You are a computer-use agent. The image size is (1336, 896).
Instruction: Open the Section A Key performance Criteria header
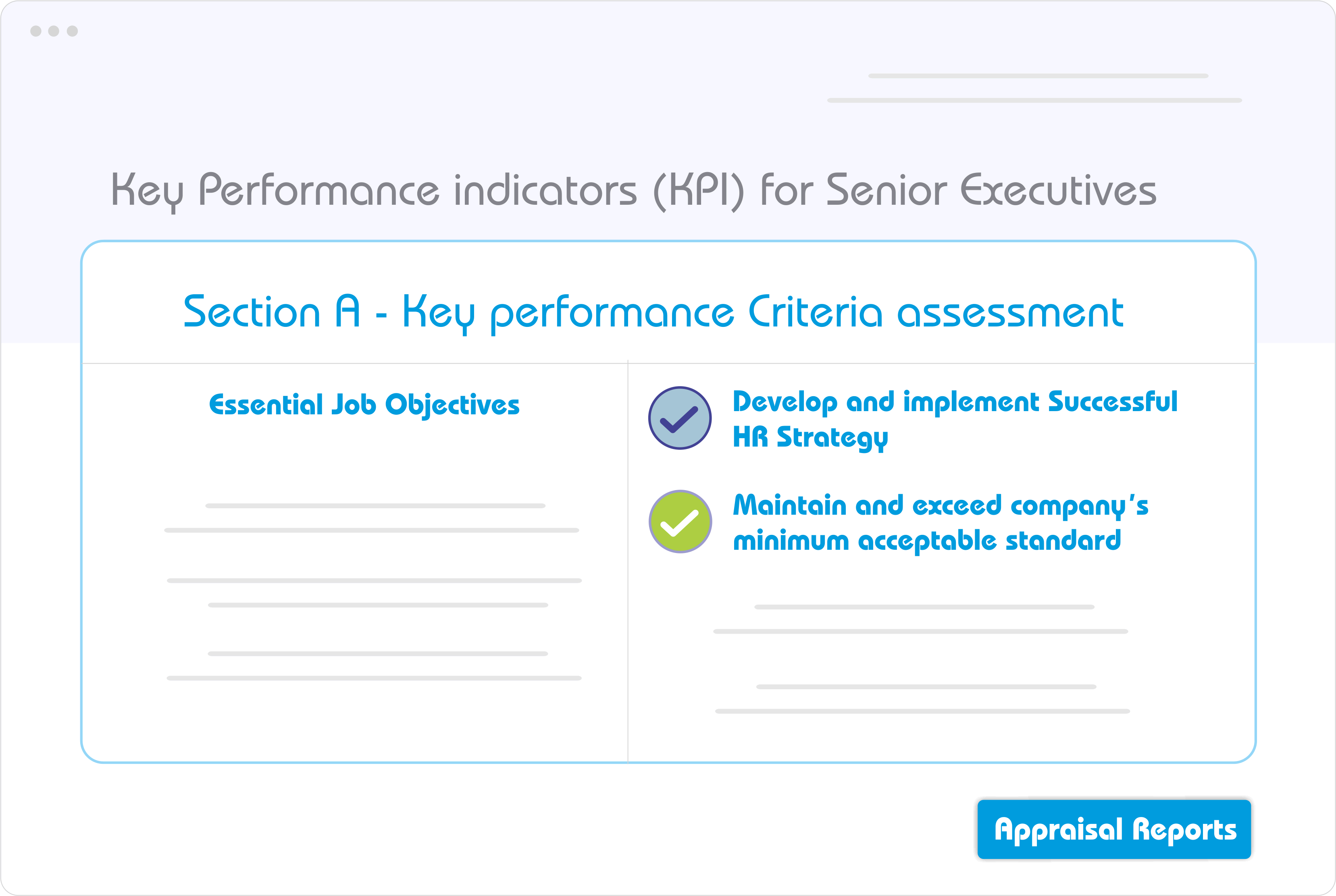653,312
